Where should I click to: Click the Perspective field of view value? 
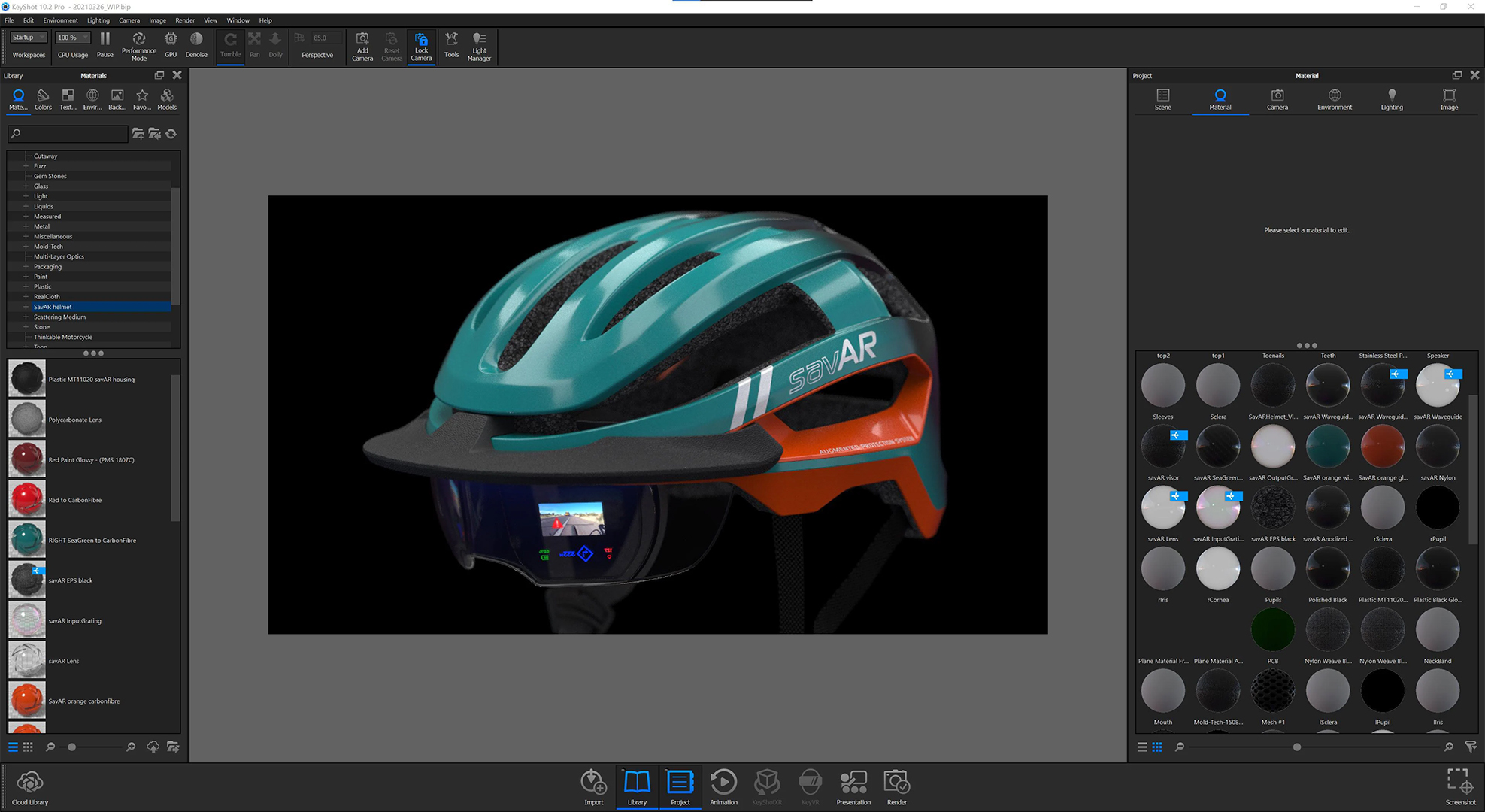pyautogui.click(x=325, y=38)
